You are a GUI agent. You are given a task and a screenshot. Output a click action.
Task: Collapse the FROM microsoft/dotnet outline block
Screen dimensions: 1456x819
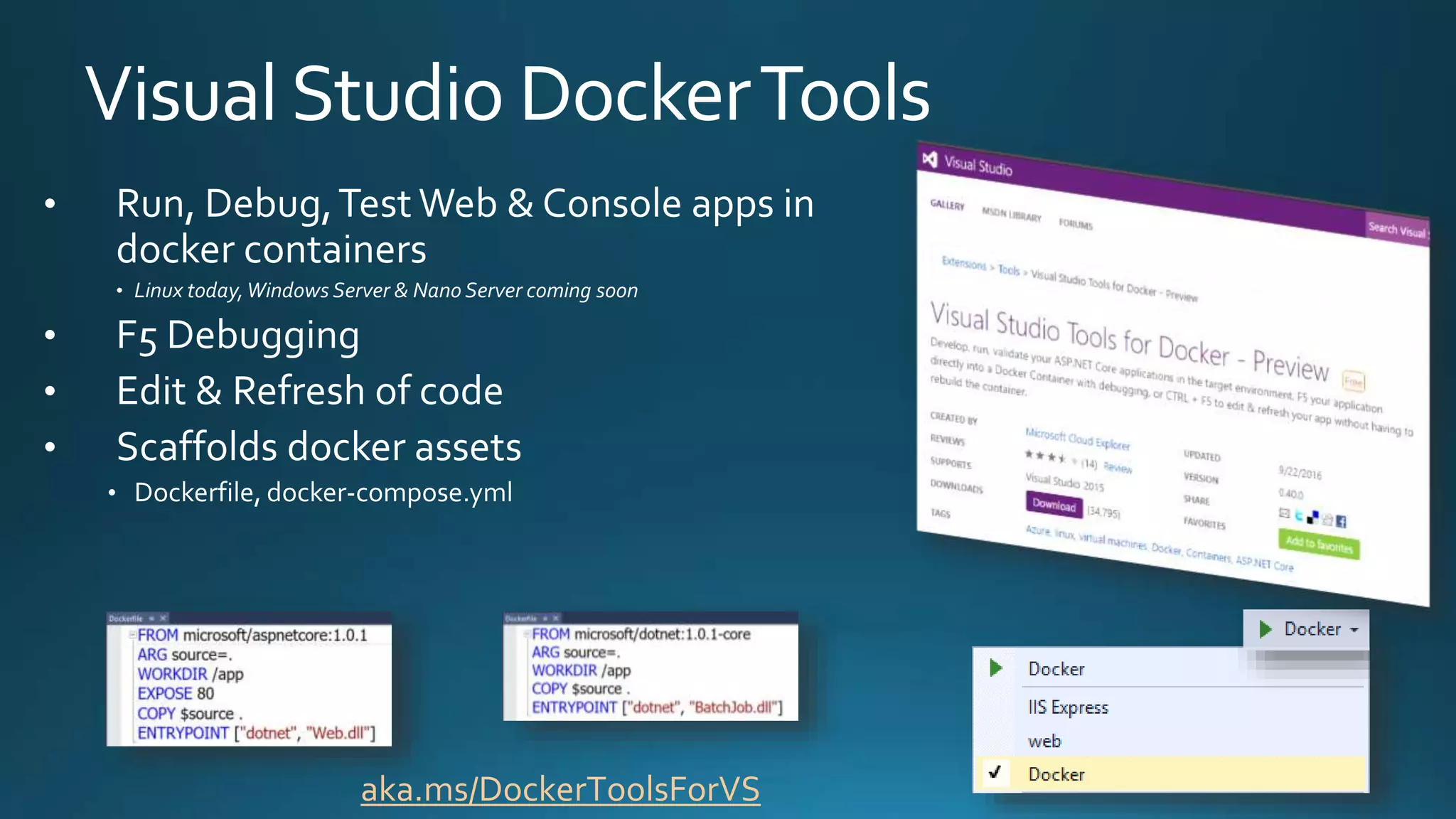pyautogui.click(x=527, y=634)
